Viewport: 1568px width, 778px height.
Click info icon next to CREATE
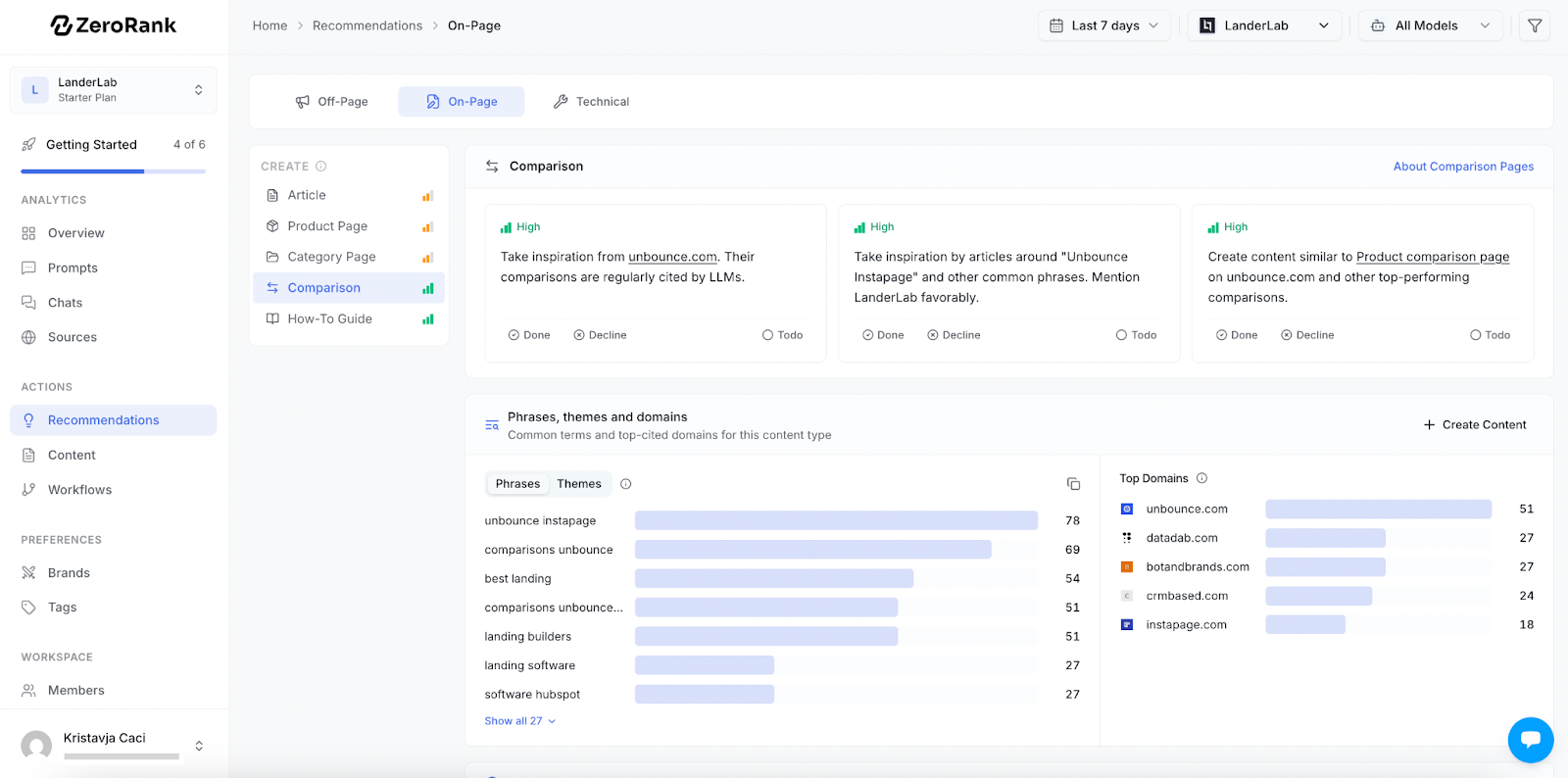click(x=320, y=167)
